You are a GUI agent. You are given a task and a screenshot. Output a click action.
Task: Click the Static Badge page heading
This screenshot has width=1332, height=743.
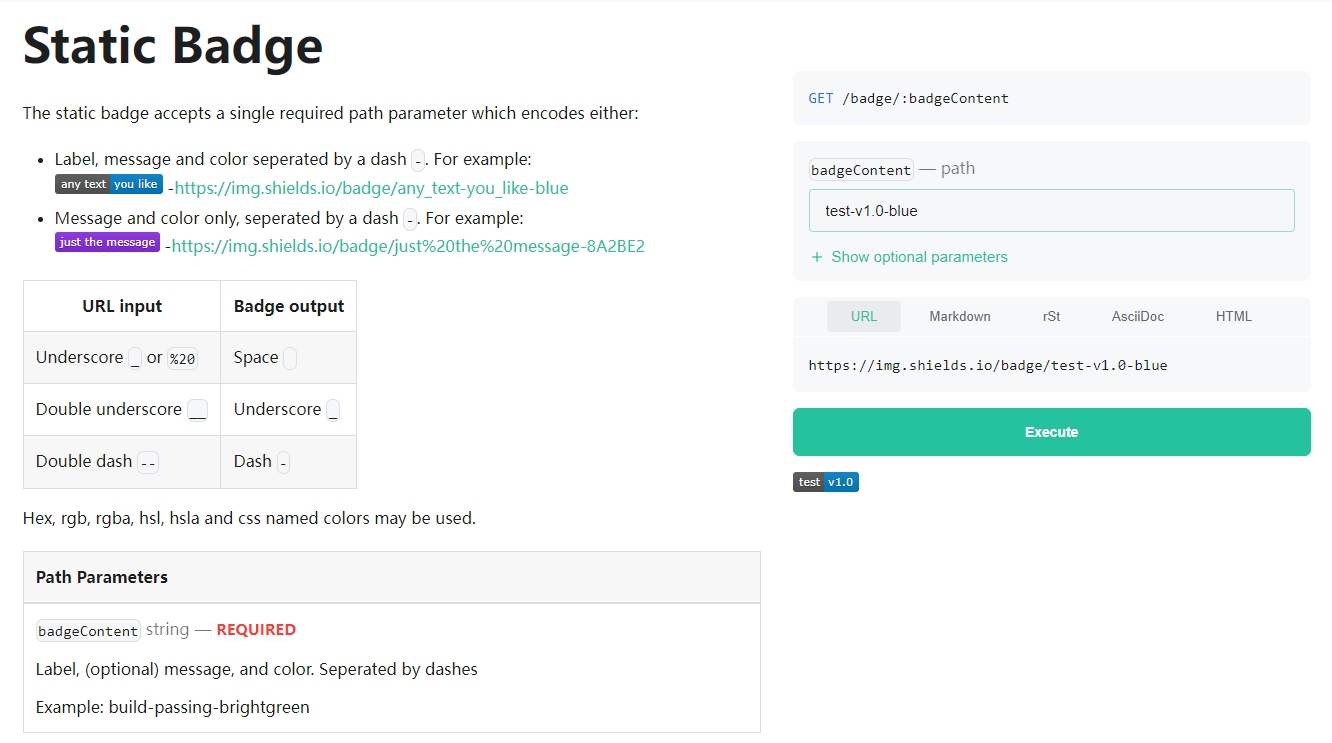tap(173, 45)
